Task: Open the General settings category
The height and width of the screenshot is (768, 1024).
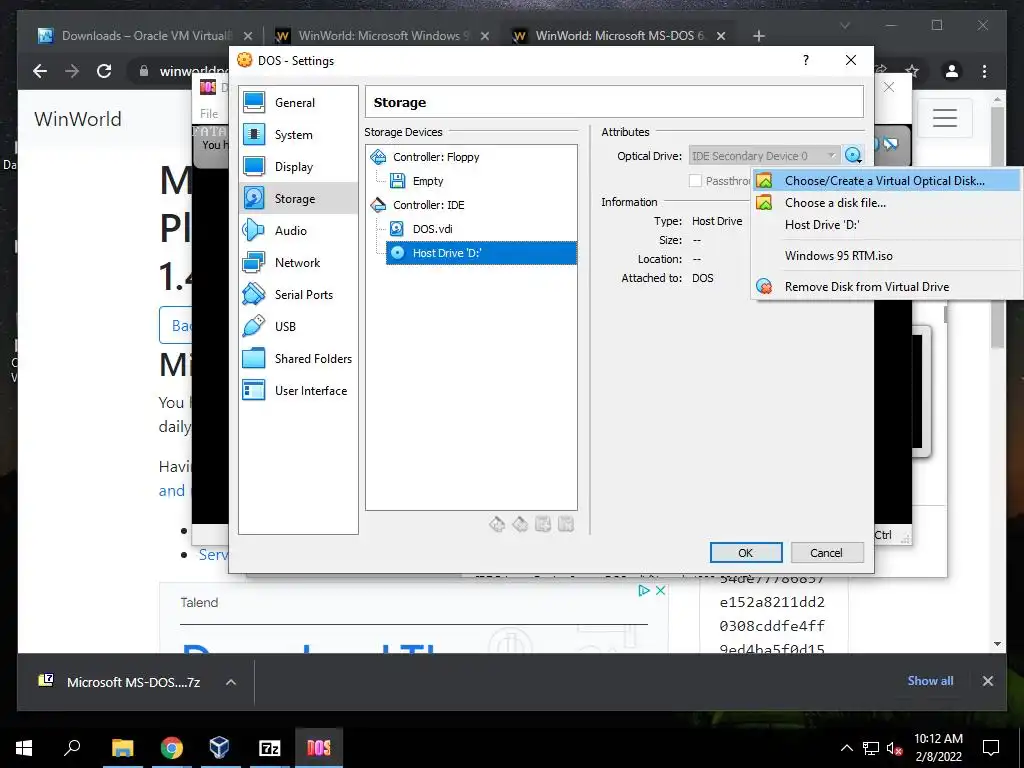Action: (x=298, y=103)
